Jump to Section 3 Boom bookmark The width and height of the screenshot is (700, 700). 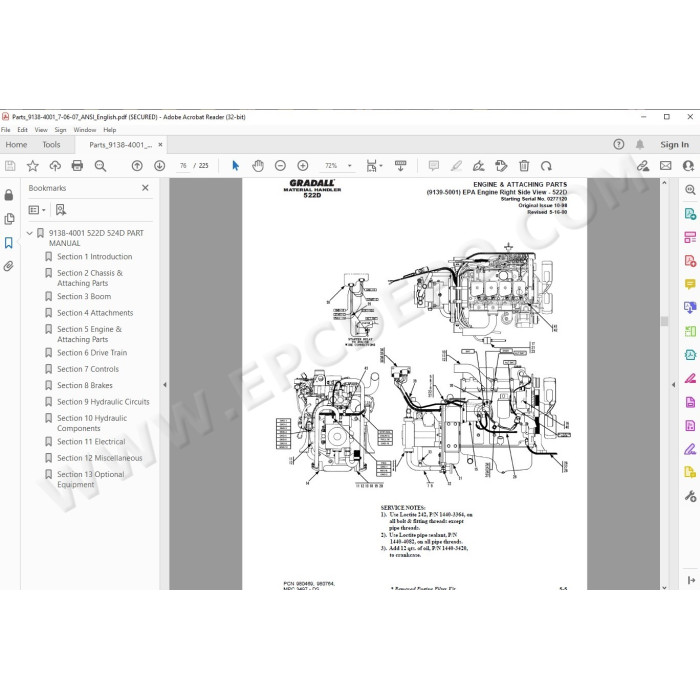[84, 296]
